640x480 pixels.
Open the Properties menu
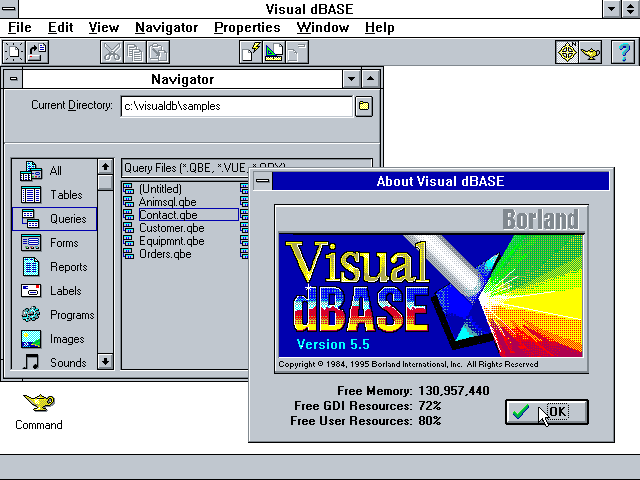click(x=247, y=28)
